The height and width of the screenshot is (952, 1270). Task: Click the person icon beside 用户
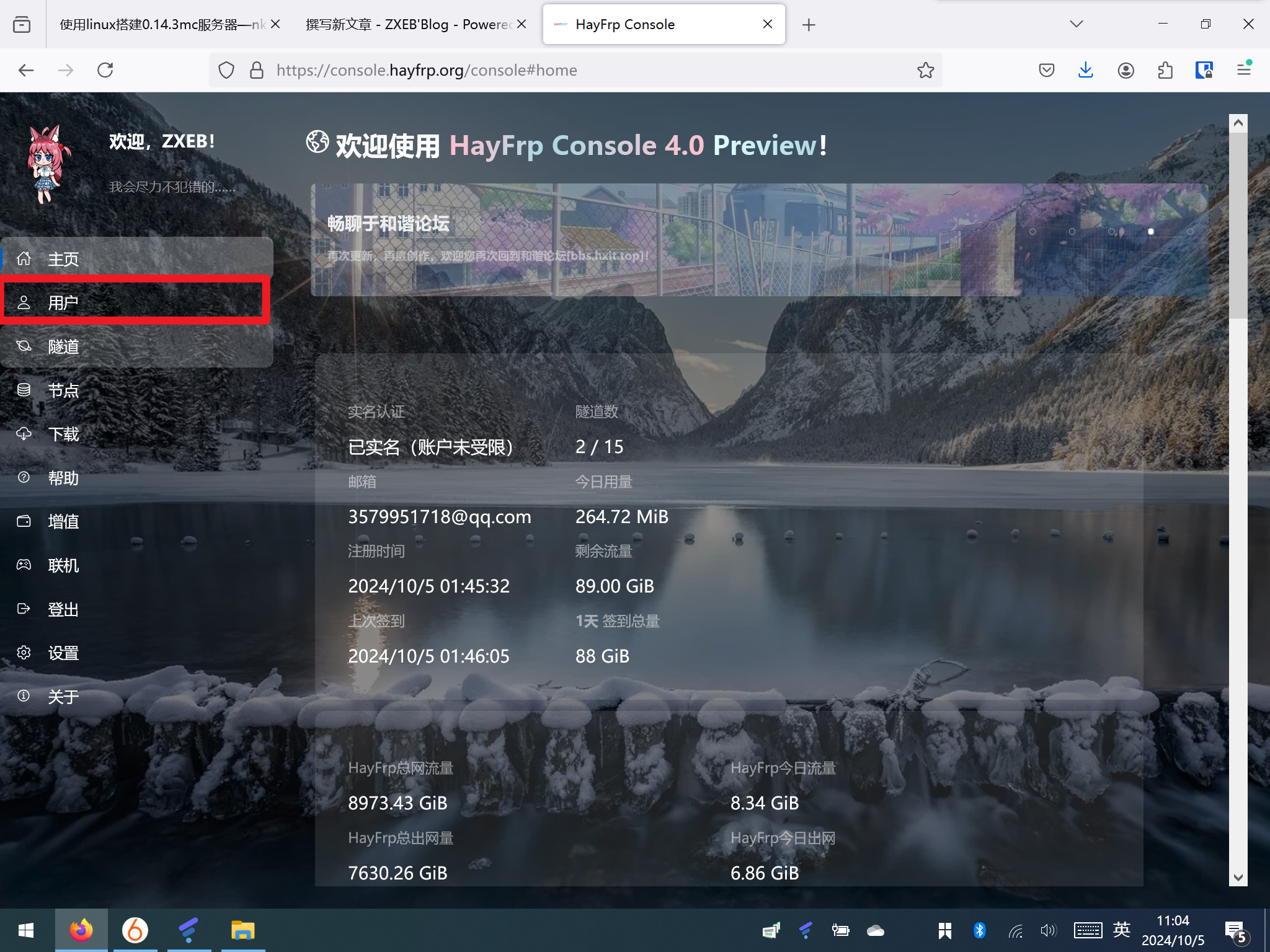pos(24,302)
